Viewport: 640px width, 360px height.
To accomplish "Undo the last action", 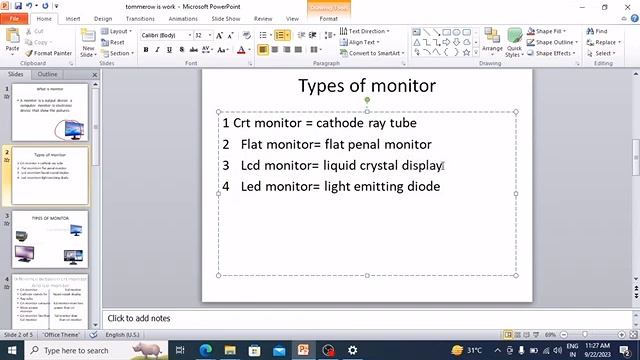I will [29, 6].
